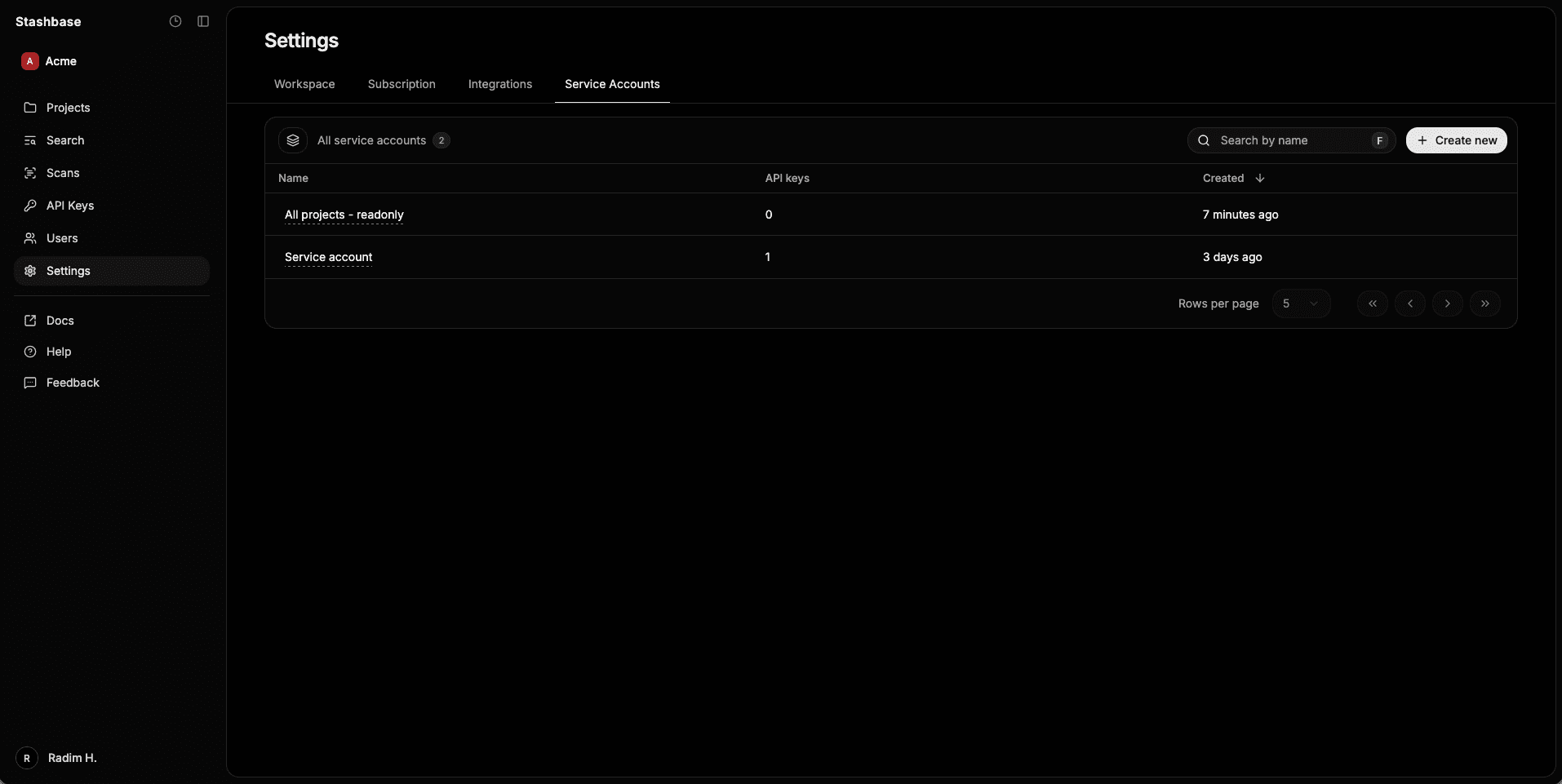Open the Acme workspace switcher
Screen dimensions: 1562x784
pyautogui.click(x=49, y=61)
